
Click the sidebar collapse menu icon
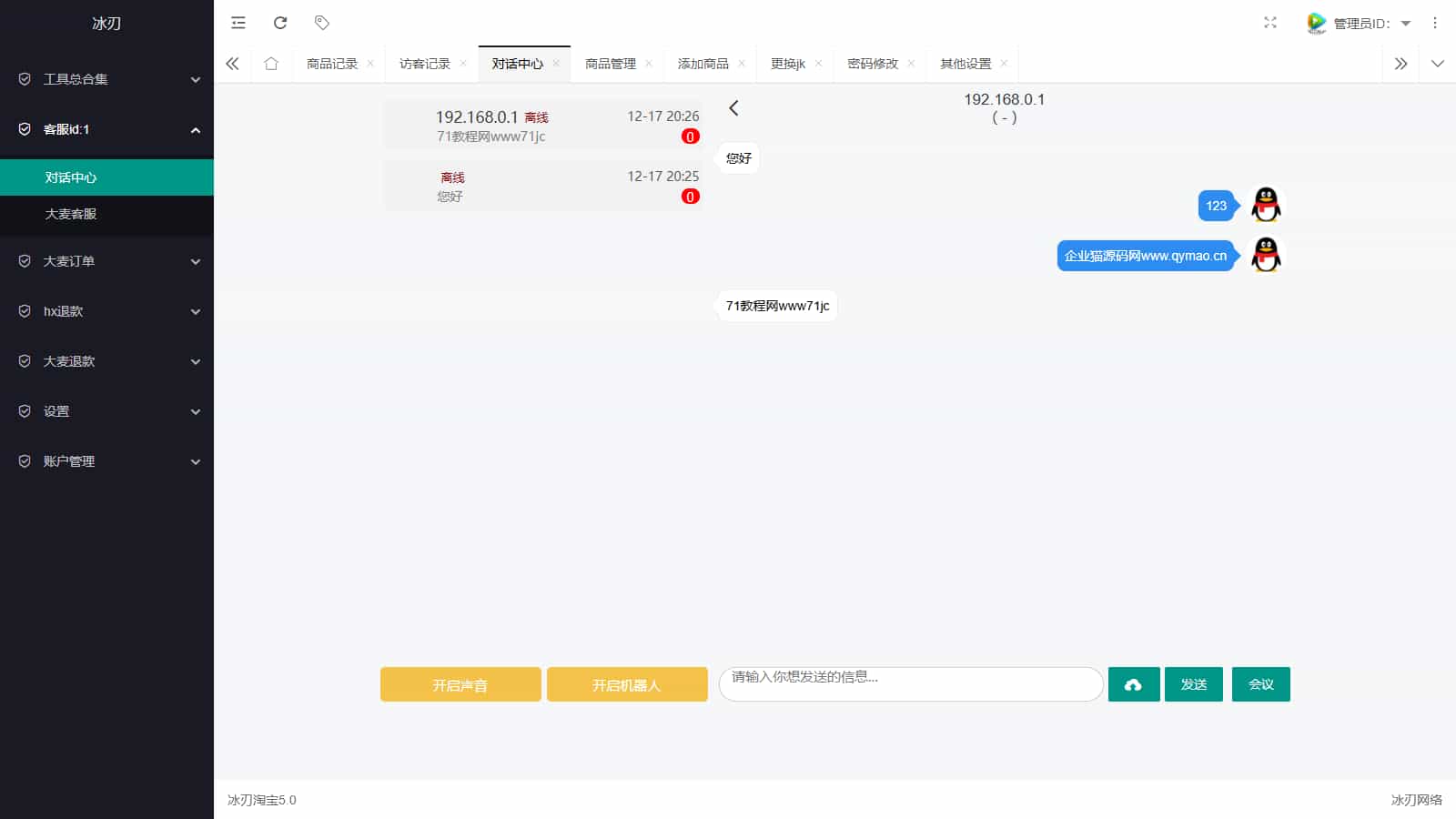click(x=238, y=23)
